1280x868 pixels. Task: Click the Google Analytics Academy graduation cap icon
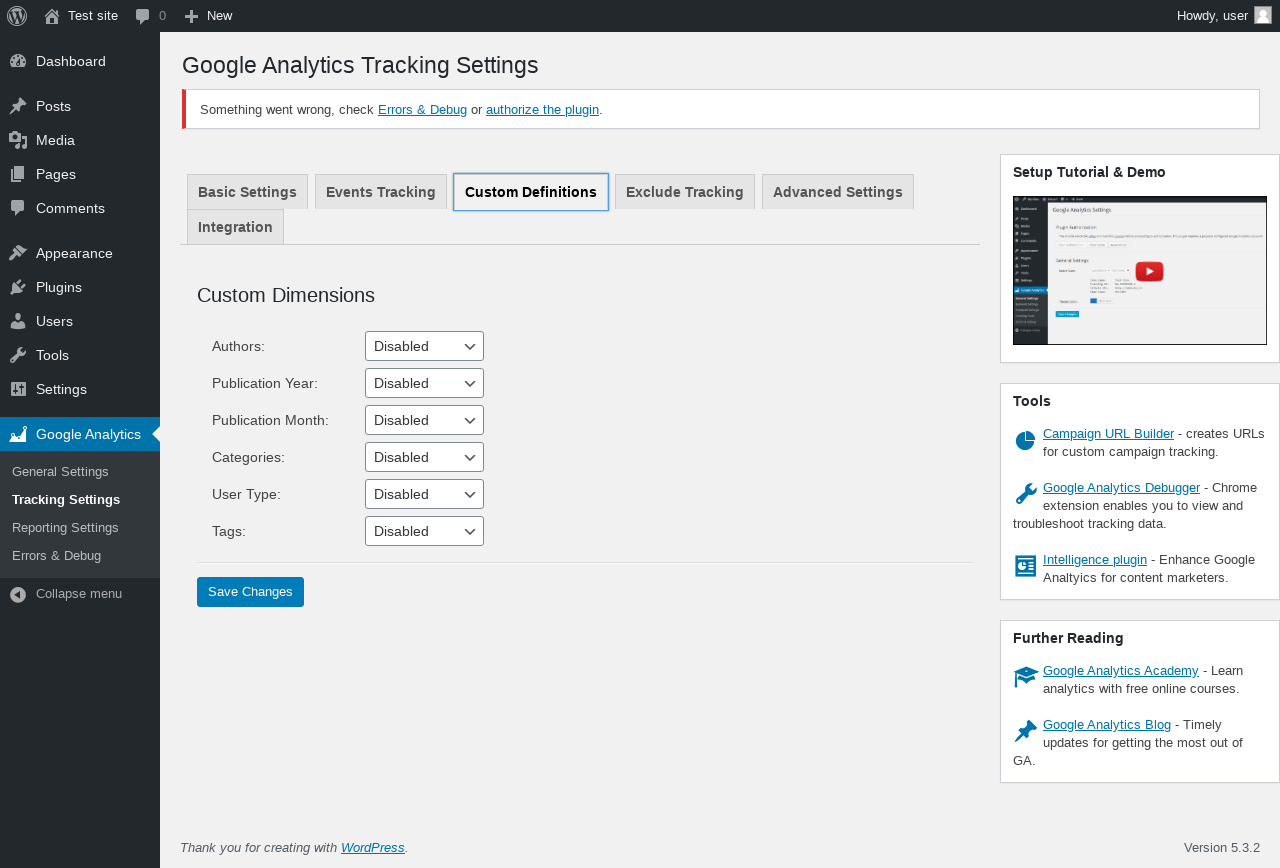(x=1026, y=677)
